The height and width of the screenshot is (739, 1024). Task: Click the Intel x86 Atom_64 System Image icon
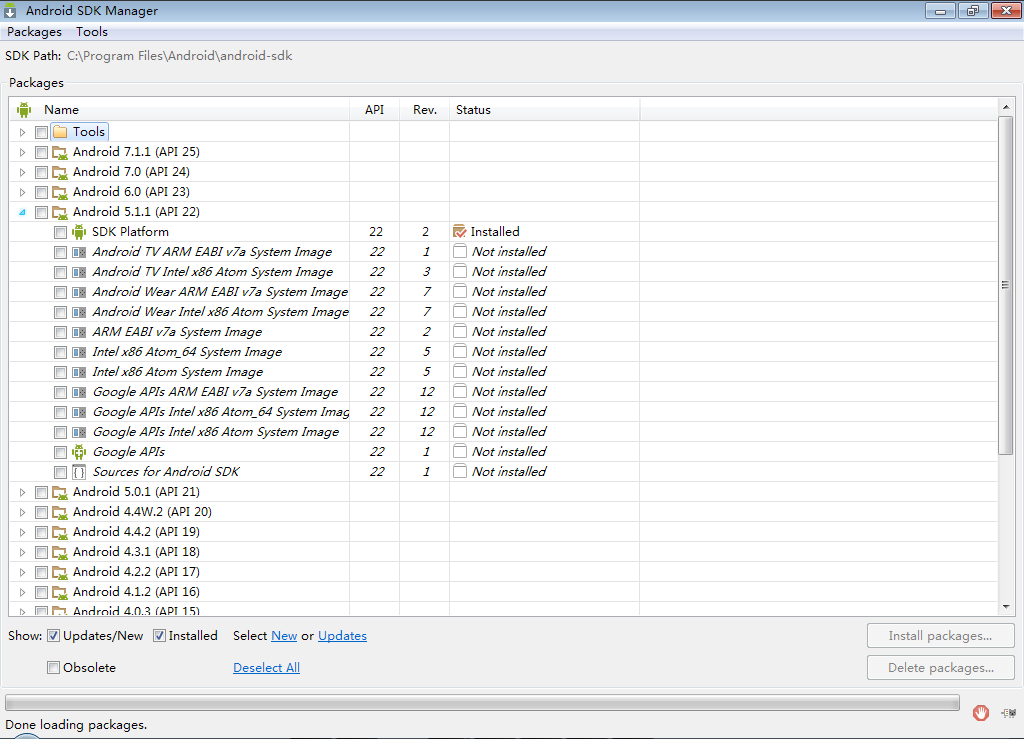coord(79,353)
